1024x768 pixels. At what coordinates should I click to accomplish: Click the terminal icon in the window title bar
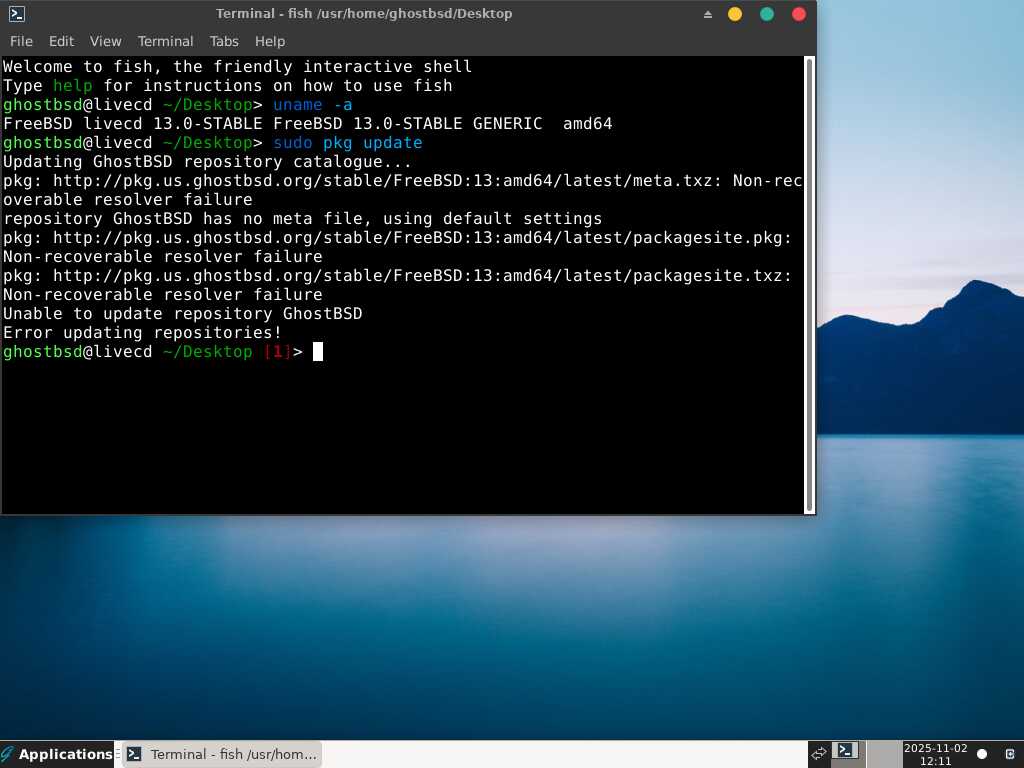(x=17, y=14)
